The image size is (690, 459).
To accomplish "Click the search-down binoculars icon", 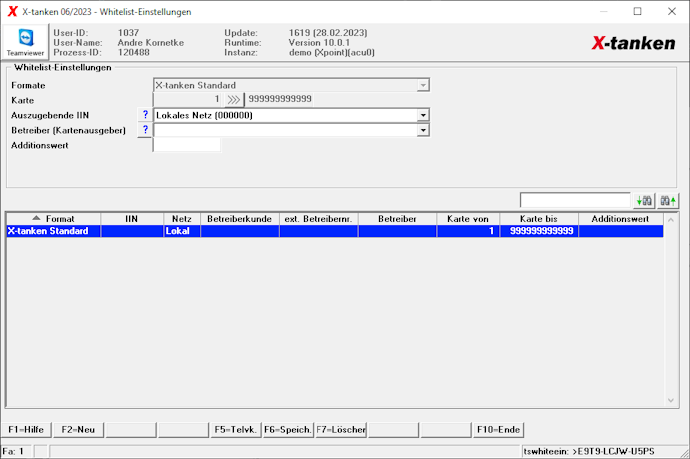I will point(644,201).
